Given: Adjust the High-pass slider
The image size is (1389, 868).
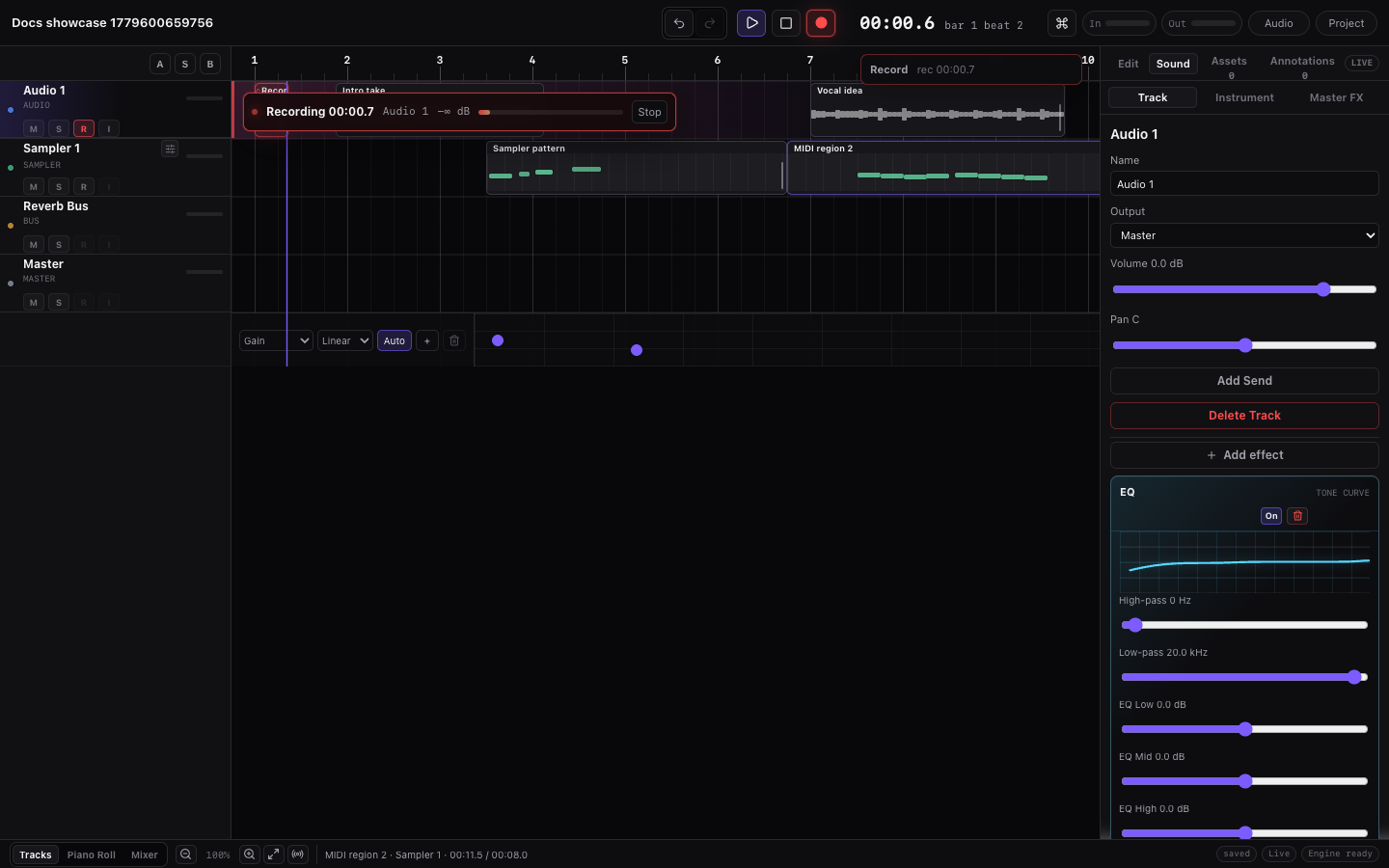Looking at the screenshot, I should pos(1244,625).
